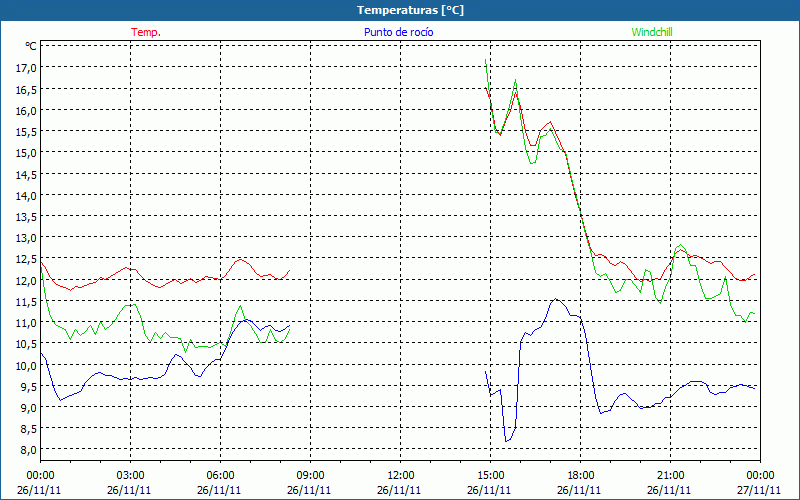
Task: Click the 27/11/11 date label
Action: pyautogui.click(x=760, y=491)
